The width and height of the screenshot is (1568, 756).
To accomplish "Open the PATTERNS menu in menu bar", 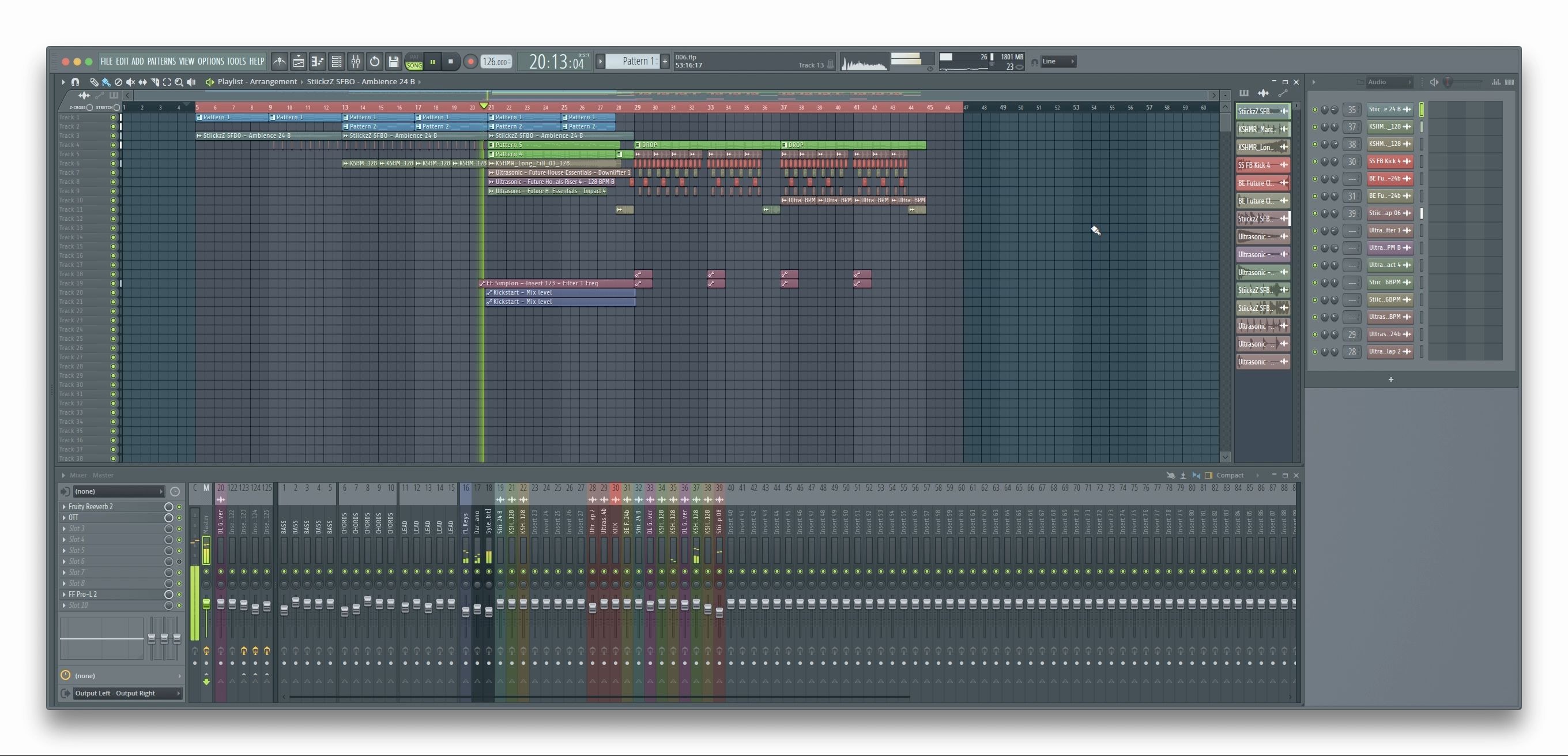I will 161,61.
